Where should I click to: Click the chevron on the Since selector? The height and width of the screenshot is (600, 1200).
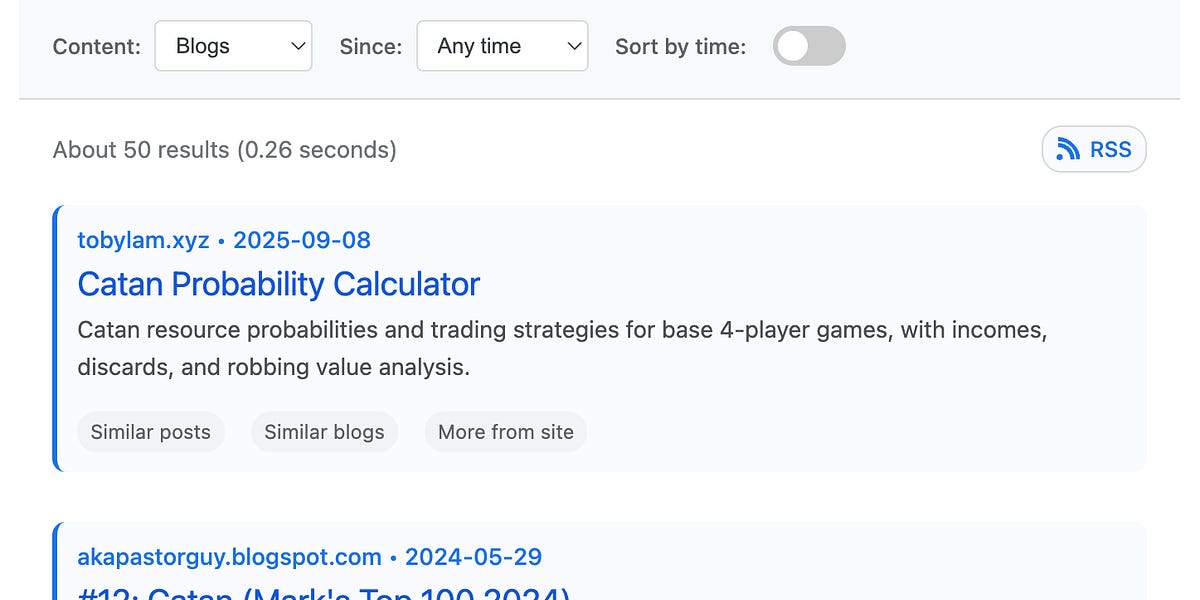[x=573, y=45]
